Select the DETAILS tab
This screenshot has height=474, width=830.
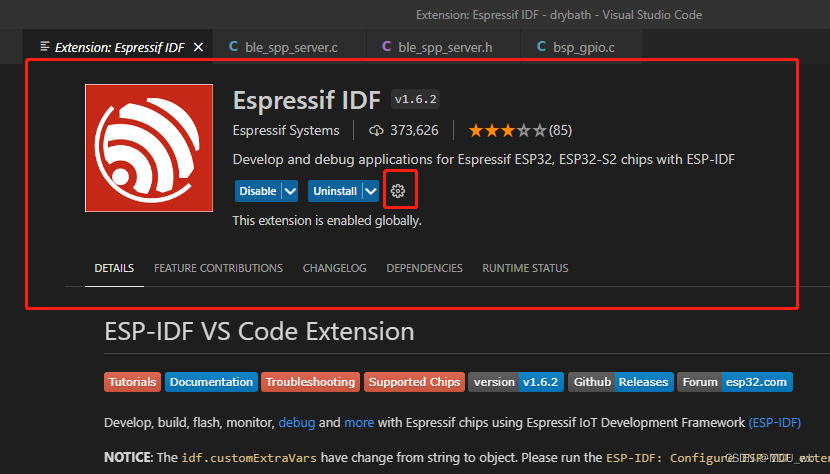click(114, 268)
